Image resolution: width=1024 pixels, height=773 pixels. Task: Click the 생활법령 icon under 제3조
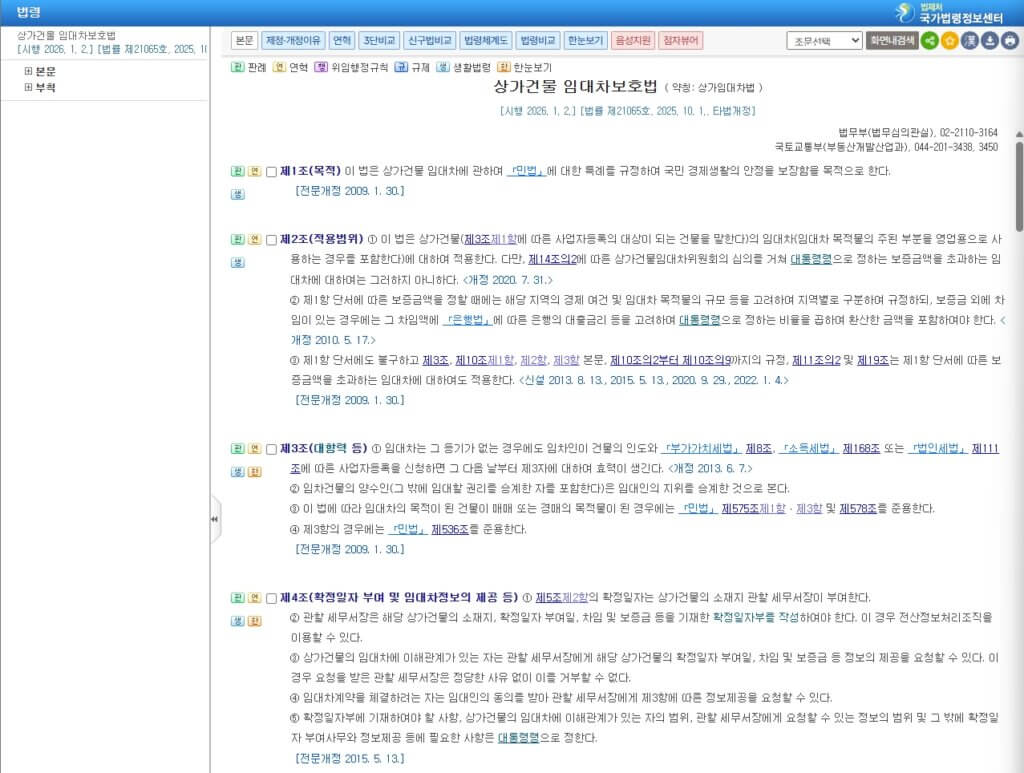238,471
